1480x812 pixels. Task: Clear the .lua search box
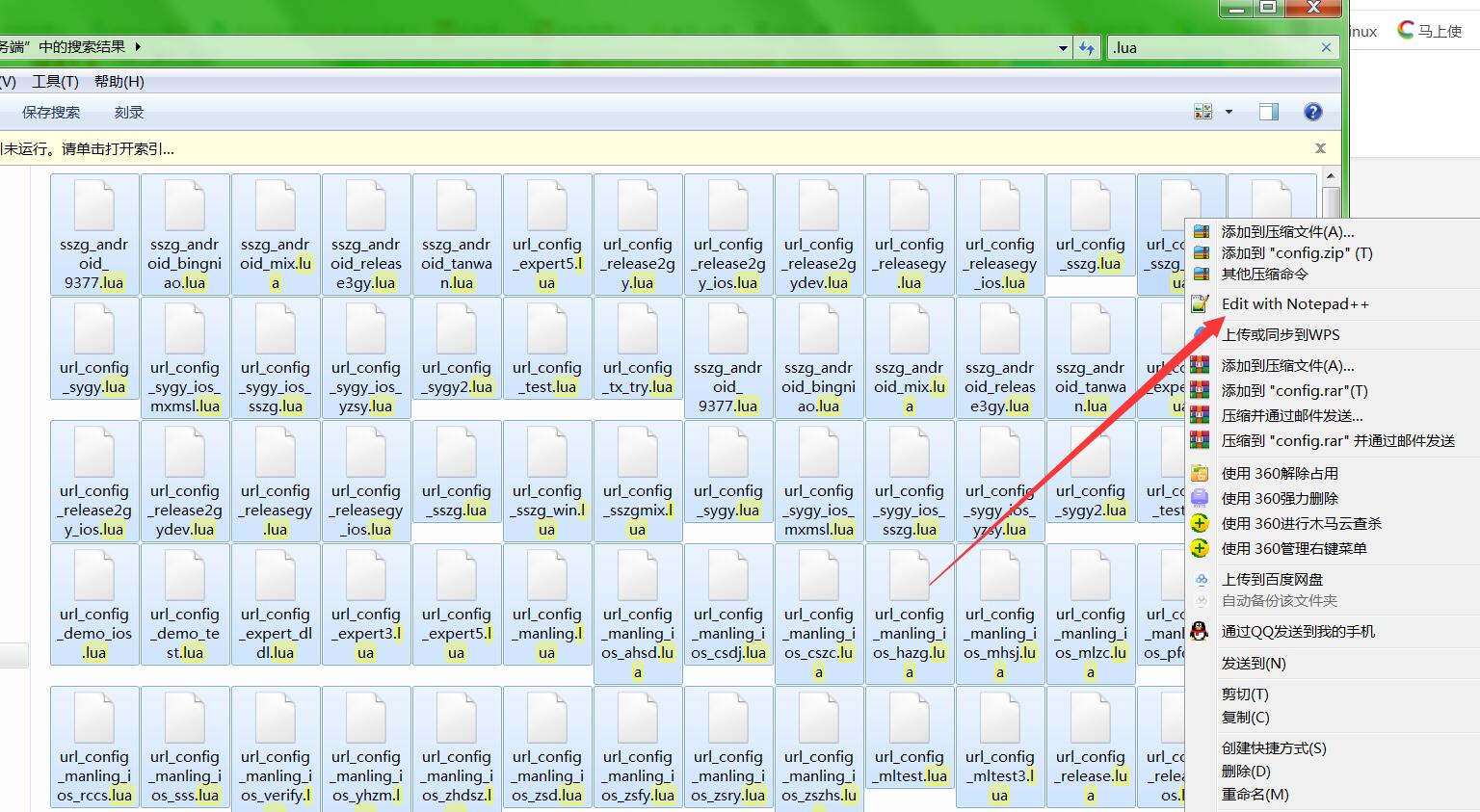[x=1326, y=47]
